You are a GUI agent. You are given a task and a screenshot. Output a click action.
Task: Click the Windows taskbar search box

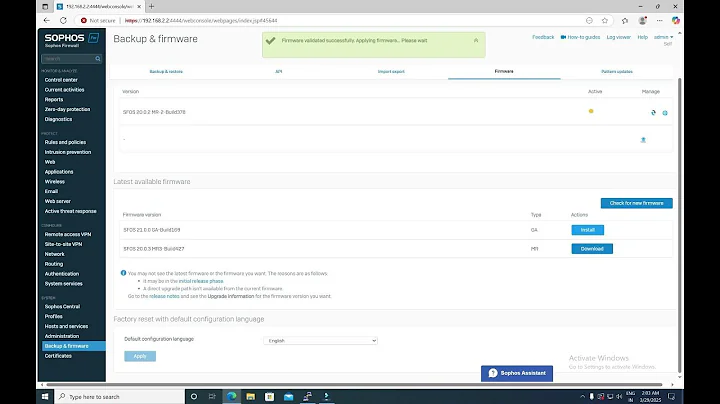point(119,396)
